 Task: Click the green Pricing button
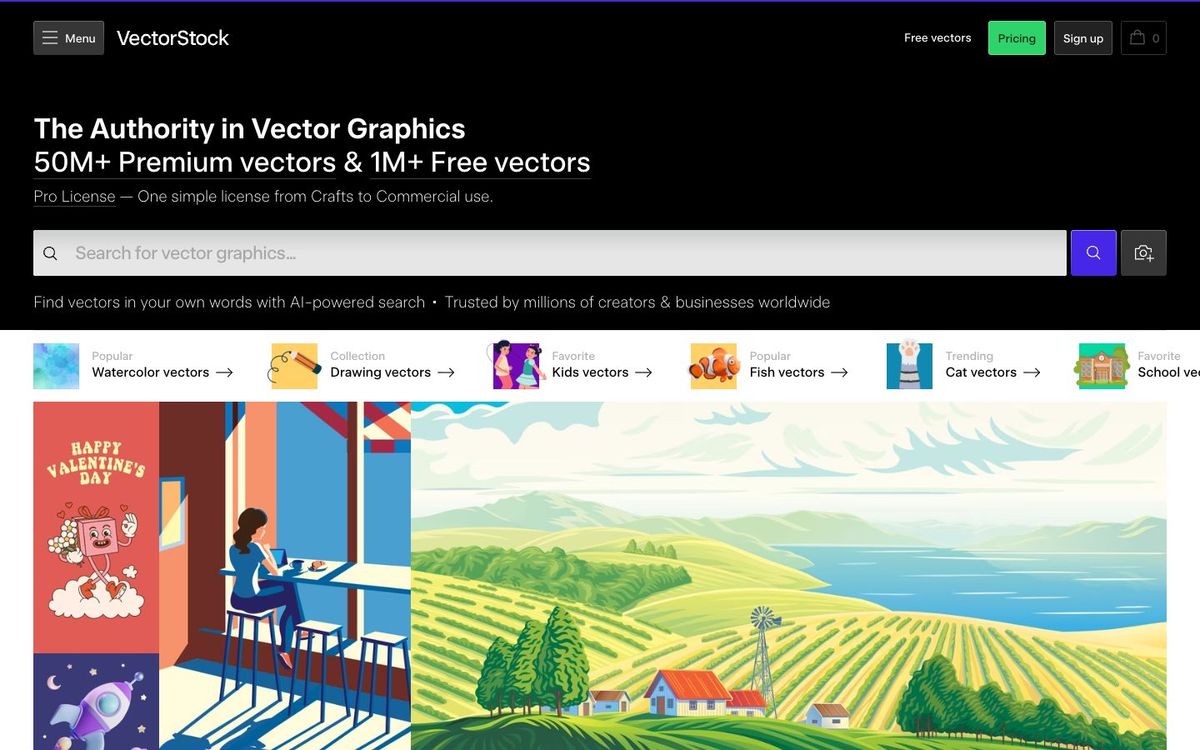1016,38
